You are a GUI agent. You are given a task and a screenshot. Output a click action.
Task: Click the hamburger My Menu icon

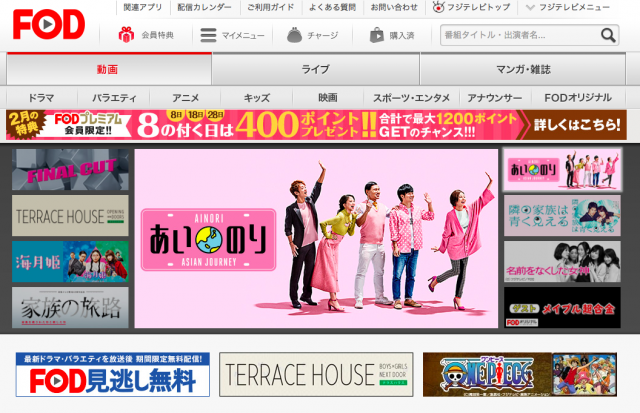(208, 35)
